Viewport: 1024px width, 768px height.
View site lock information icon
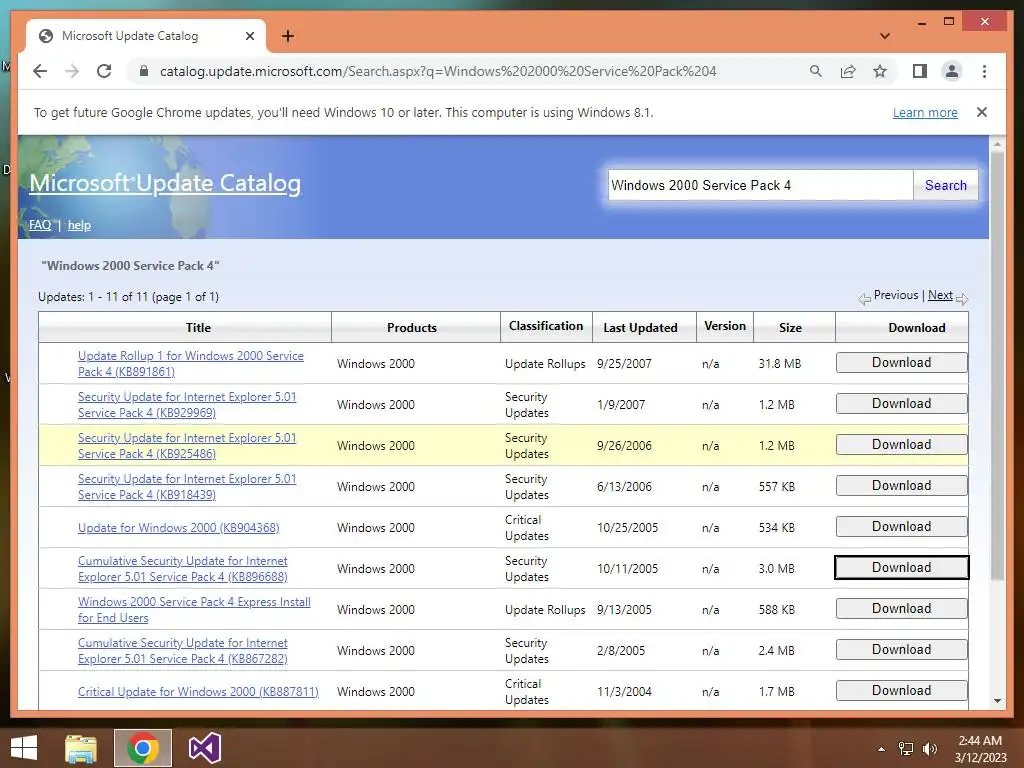coord(144,71)
